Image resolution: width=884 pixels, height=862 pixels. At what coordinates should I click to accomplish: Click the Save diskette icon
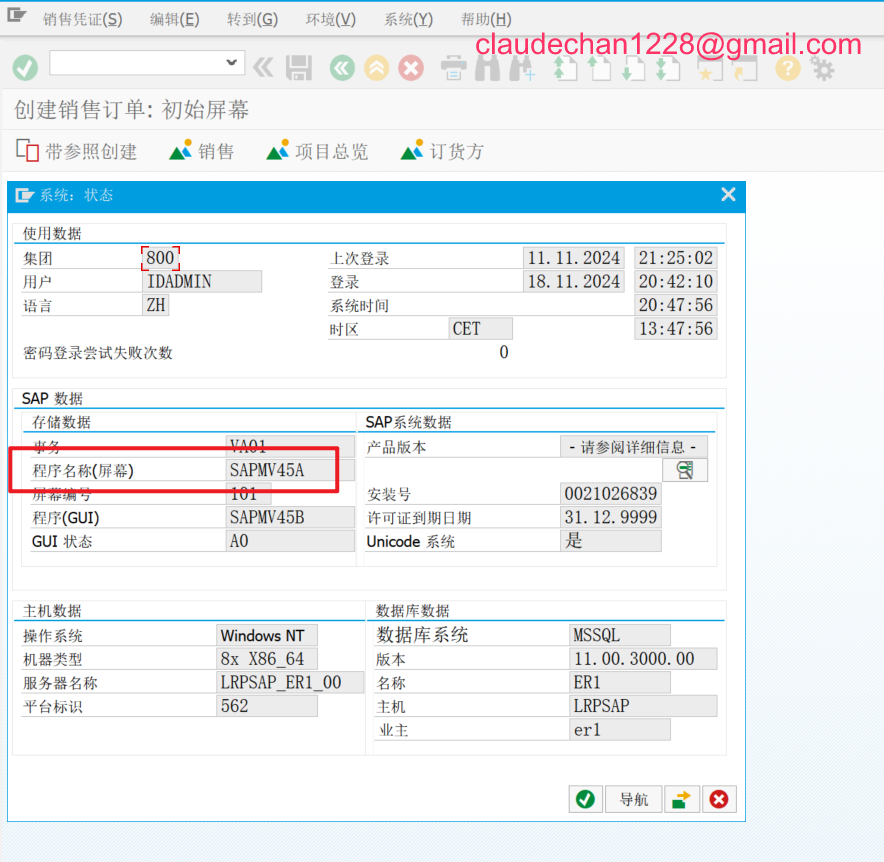pyautogui.click(x=298, y=68)
